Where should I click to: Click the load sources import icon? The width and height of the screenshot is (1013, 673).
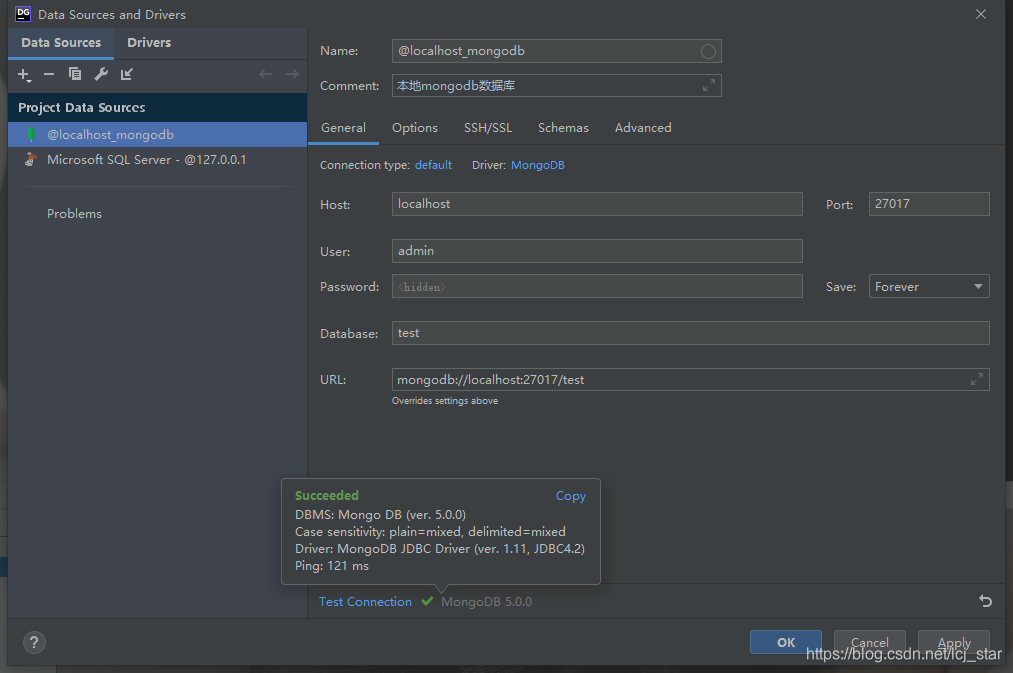(x=127, y=74)
